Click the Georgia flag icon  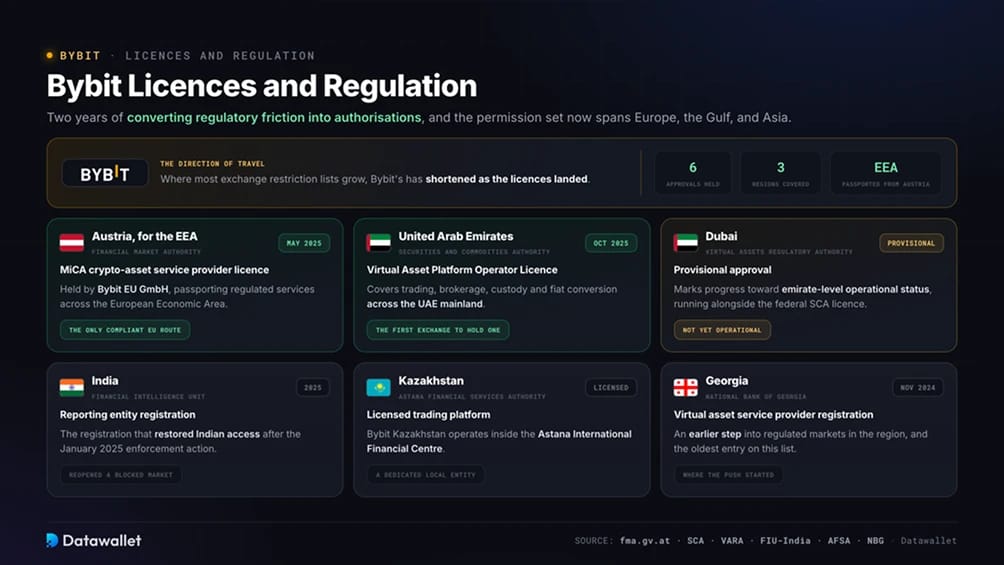coord(686,388)
